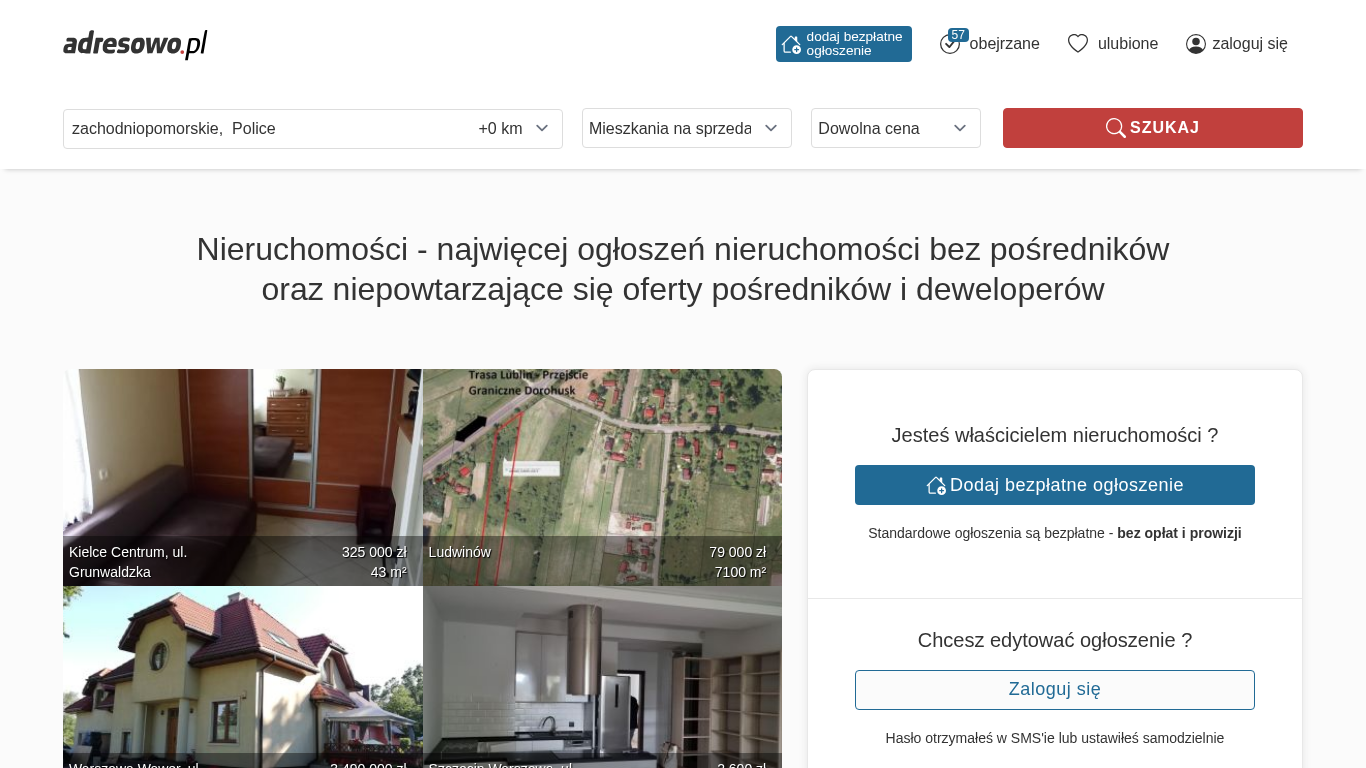The height and width of the screenshot is (768, 1366).
Task: Open the +0 km distance dropdown
Action: click(x=513, y=128)
